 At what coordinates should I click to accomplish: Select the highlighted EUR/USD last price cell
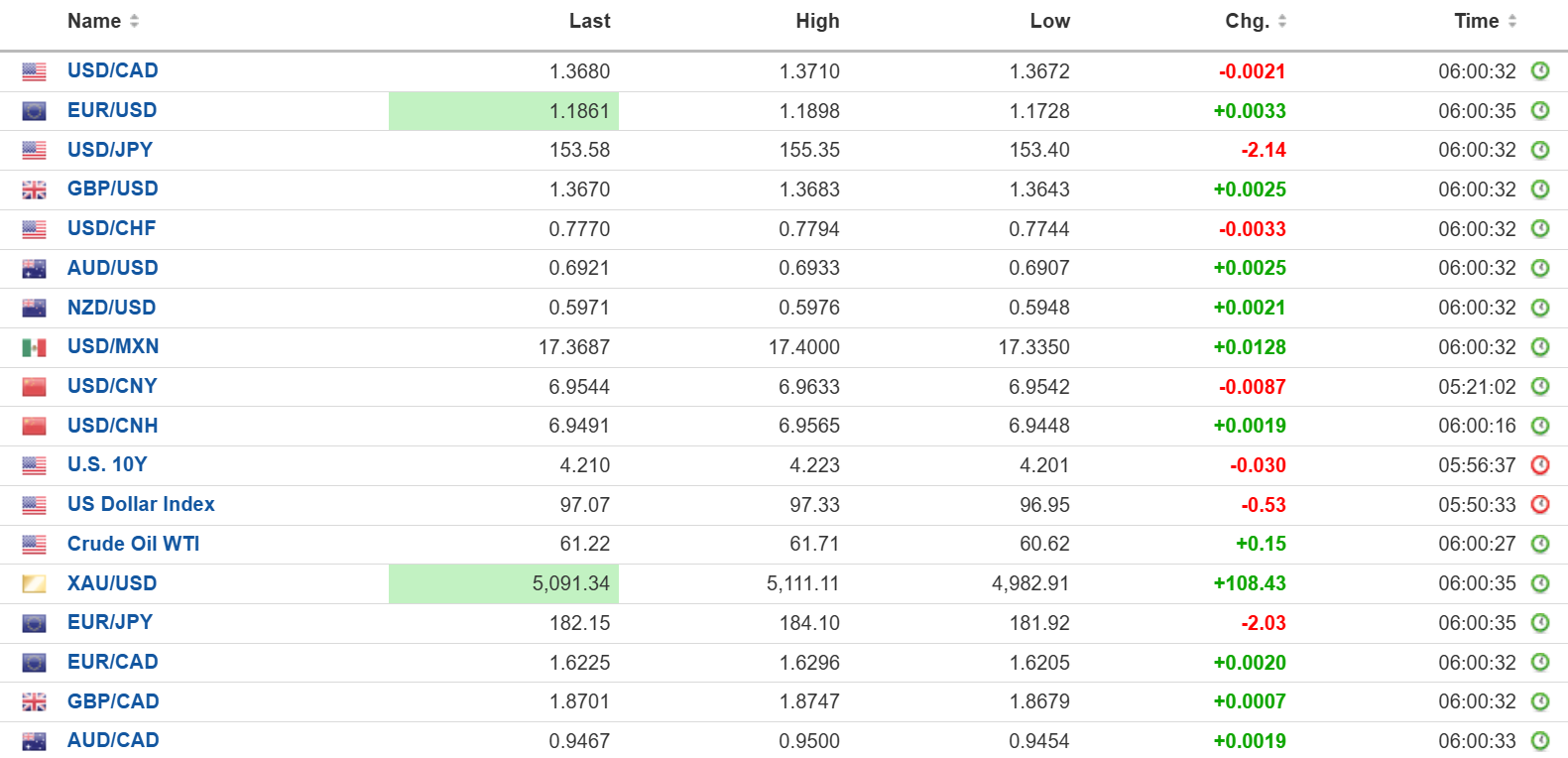coord(504,111)
